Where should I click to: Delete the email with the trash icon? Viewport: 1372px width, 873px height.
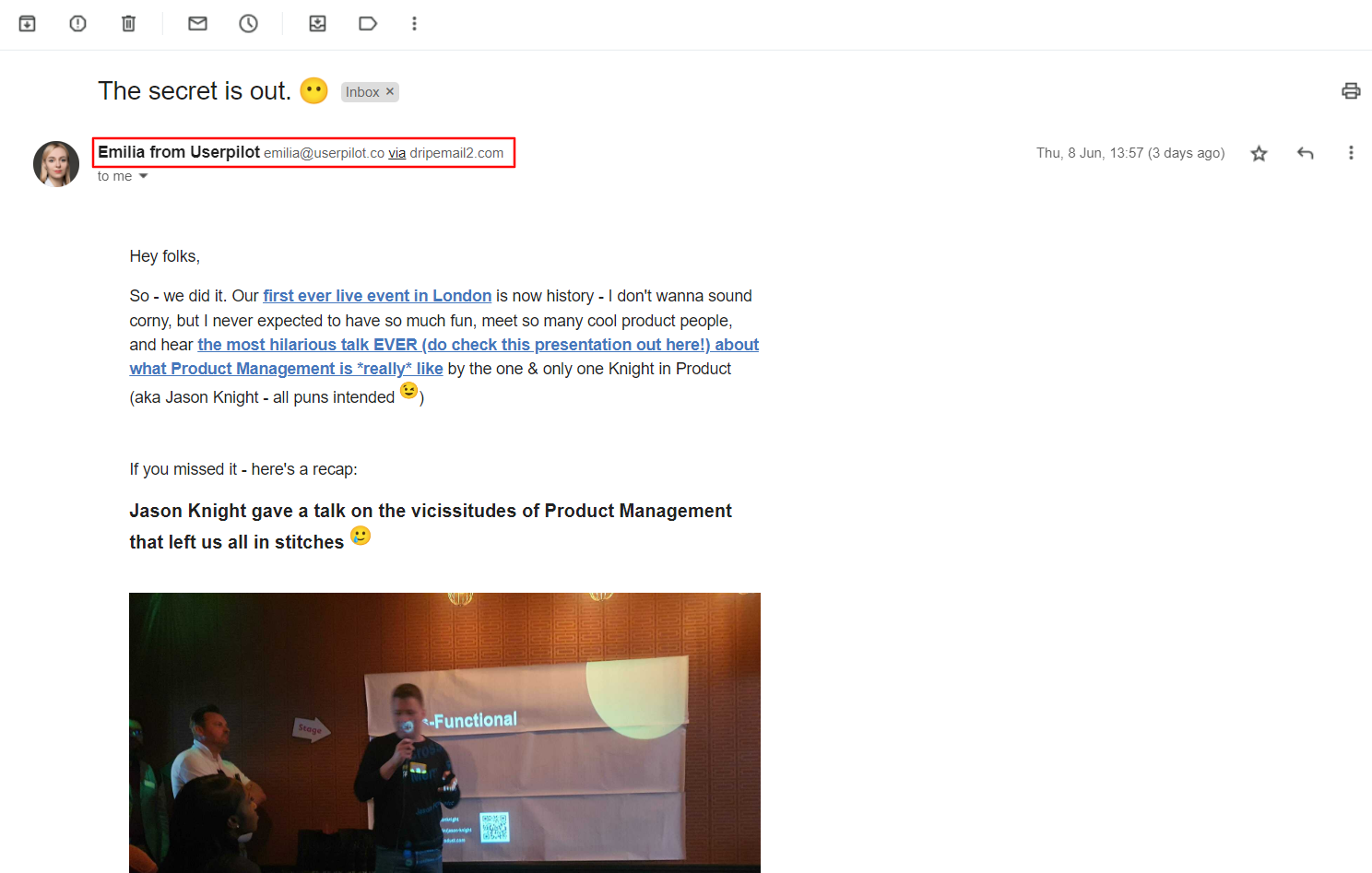click(129, 23)
